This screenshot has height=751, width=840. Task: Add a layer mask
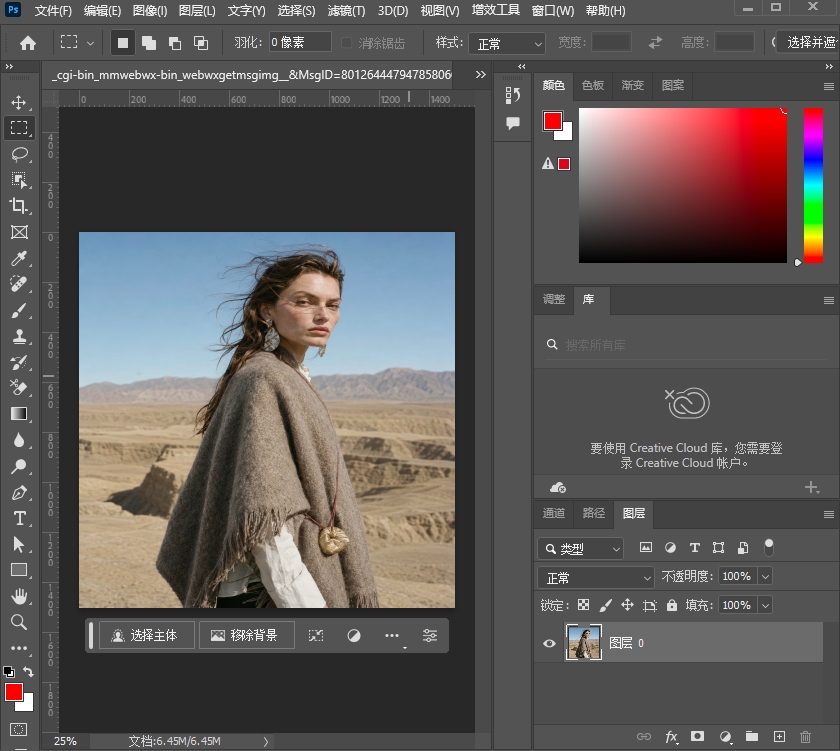698,737
